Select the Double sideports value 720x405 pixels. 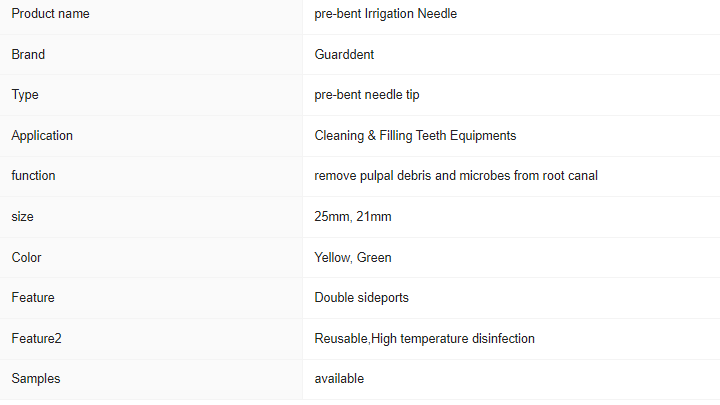361,298
